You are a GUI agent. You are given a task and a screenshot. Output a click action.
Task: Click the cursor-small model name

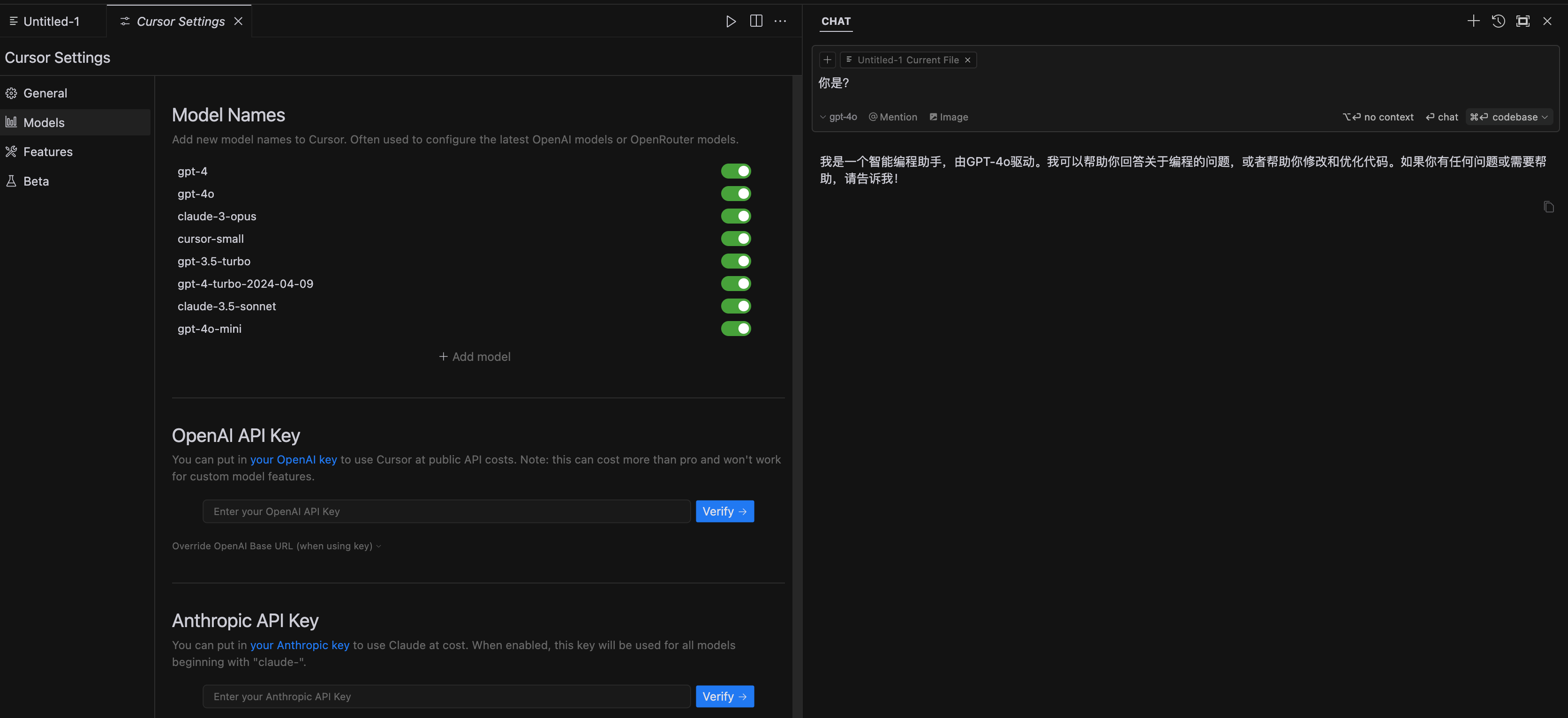(x=211, y=239)
